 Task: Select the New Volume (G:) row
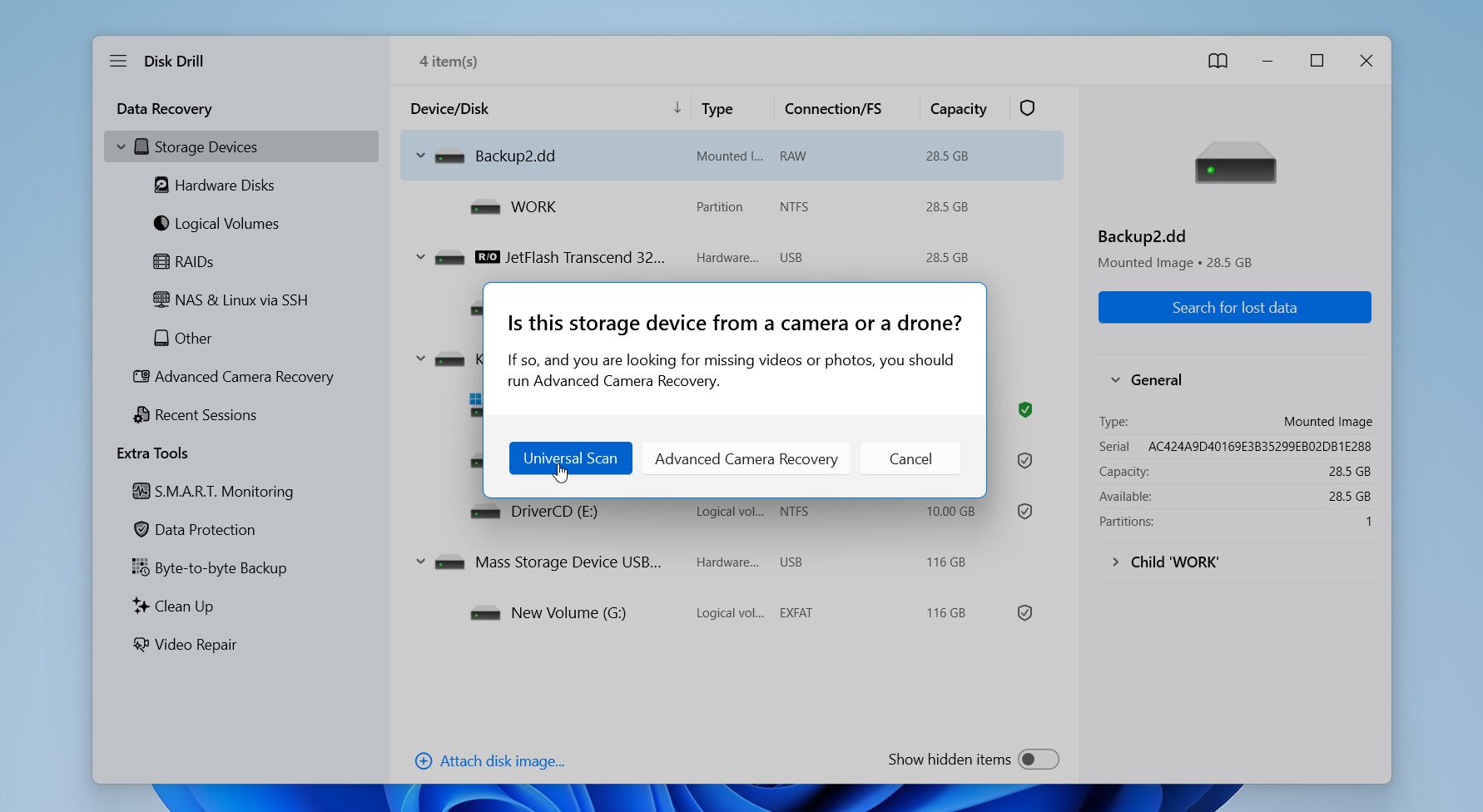pyautogui.click(x=732, y=612)
